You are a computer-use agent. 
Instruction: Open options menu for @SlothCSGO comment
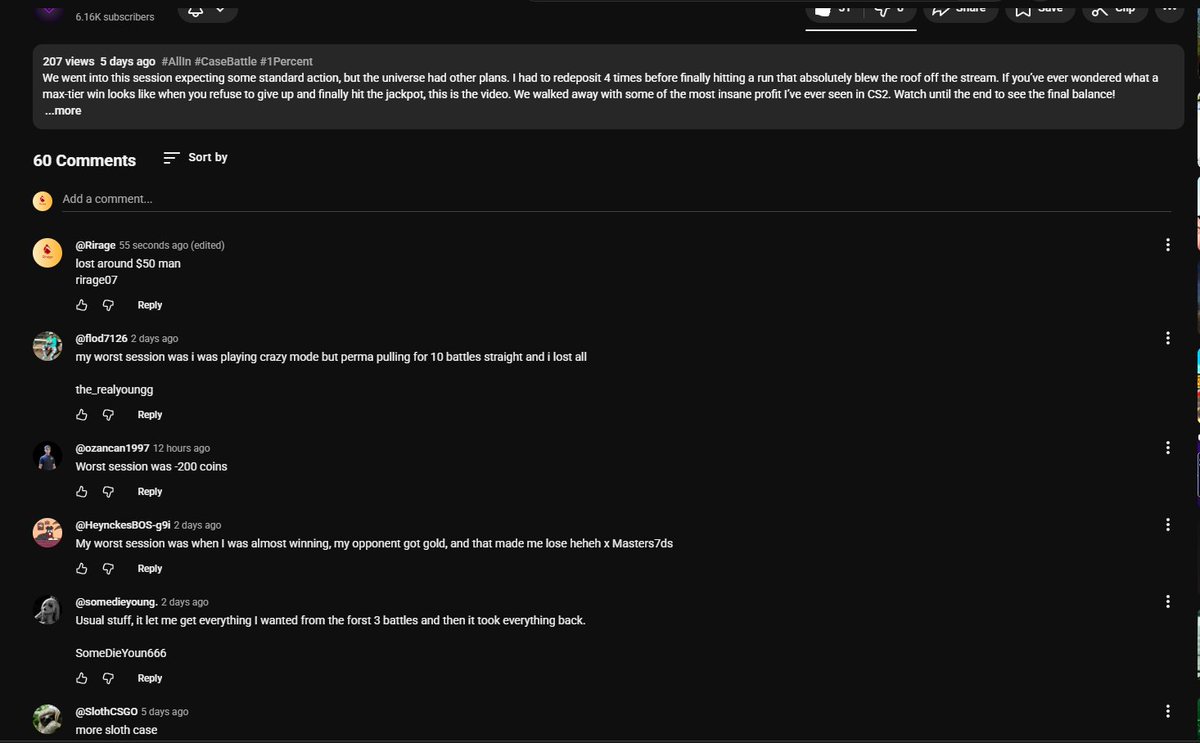coord(1167,711)
